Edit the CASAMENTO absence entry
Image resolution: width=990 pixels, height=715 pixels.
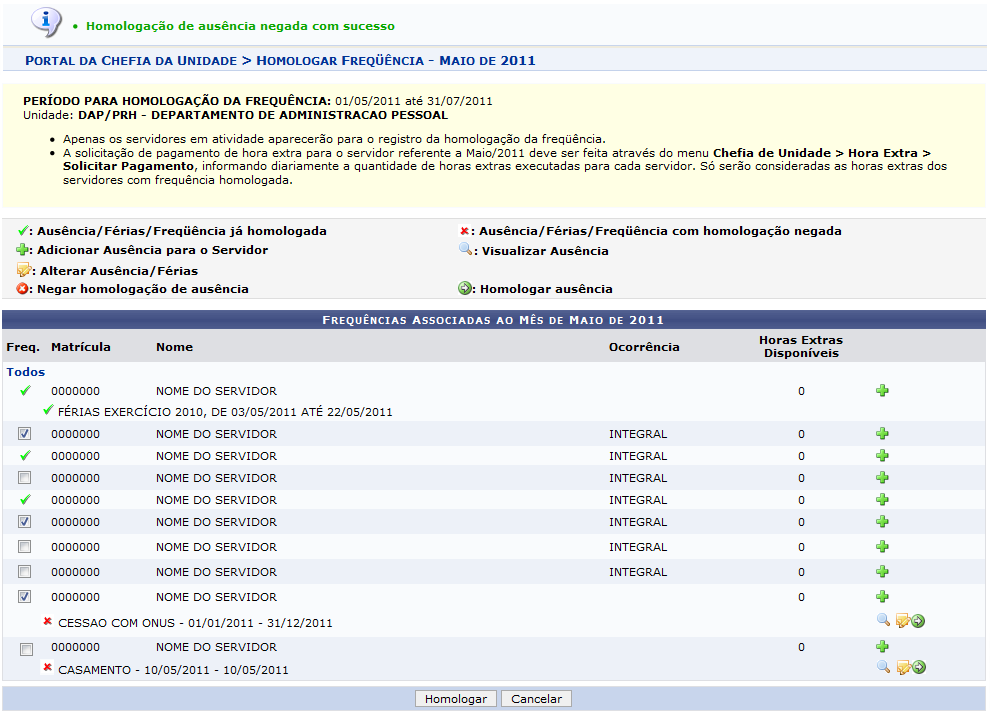902,667
